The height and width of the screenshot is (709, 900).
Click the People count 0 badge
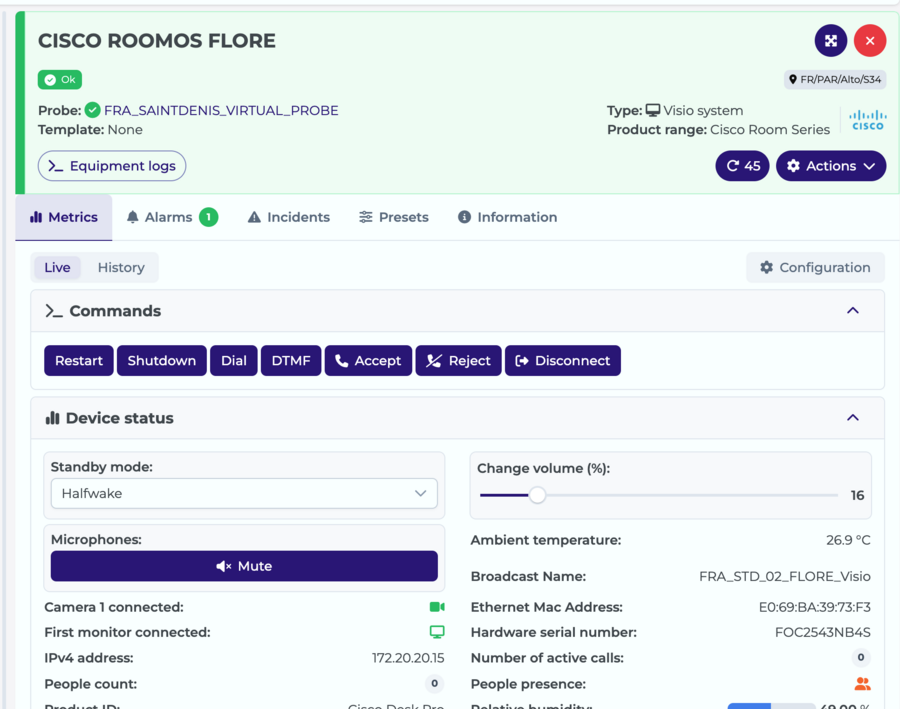[435, 683]
